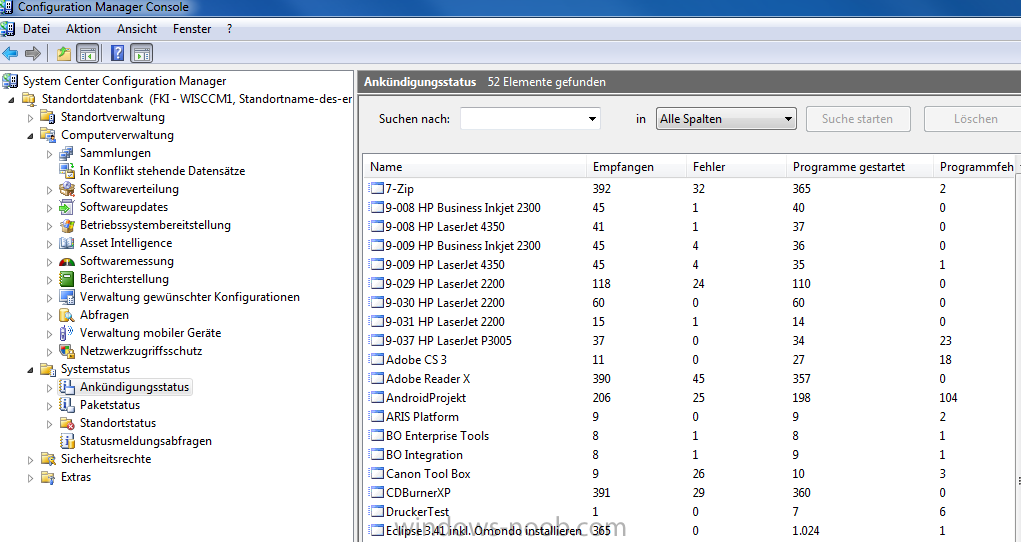The image size is (1021, 542).
Task: Click the CDBurnerXP row icon
Action: pos(376,492)
